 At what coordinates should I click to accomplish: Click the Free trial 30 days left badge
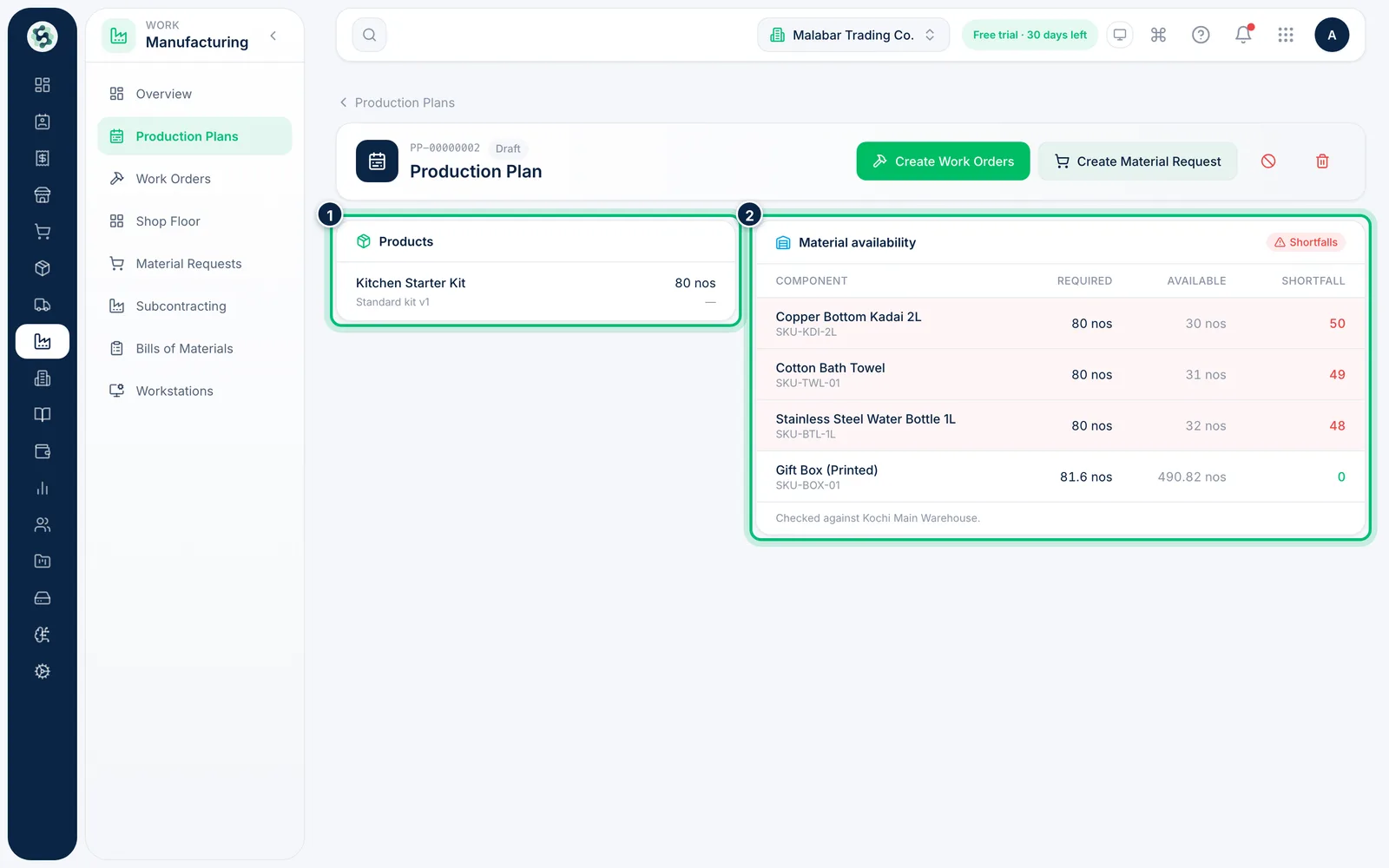(1030, 35)
